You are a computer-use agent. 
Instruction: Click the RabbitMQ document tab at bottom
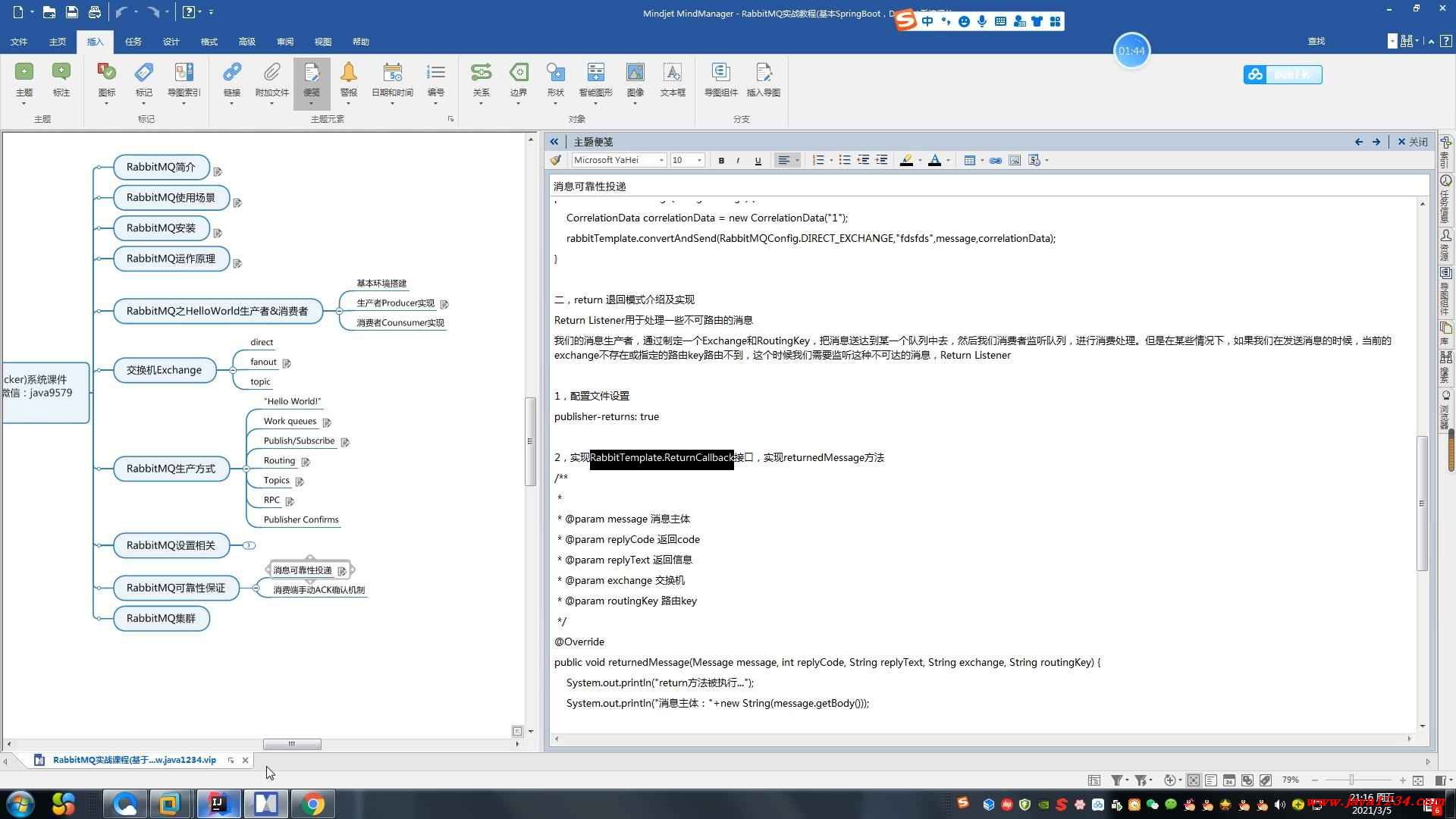click(x=134, y=760)
